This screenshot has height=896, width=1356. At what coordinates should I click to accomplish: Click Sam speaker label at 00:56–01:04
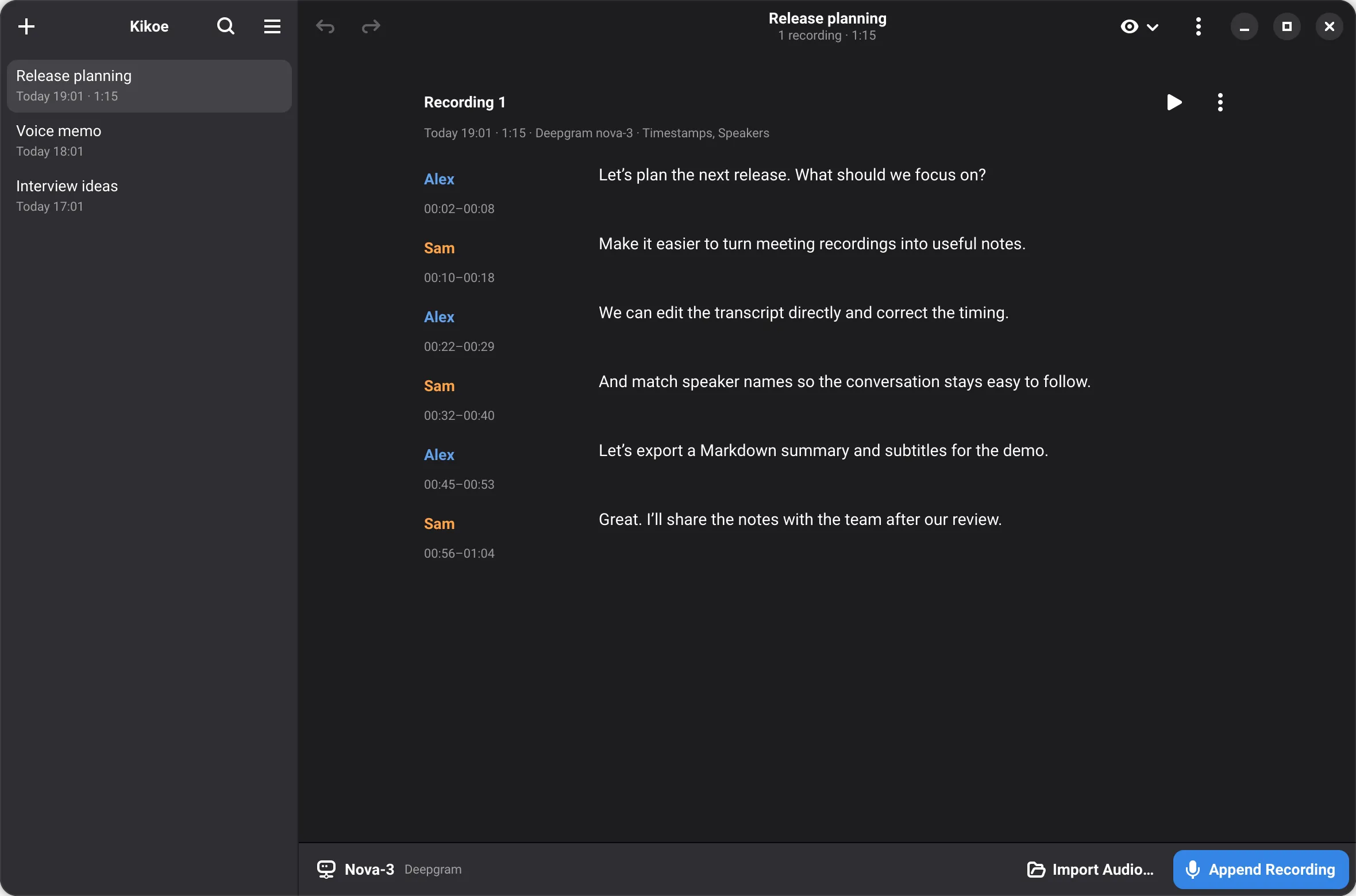[439, 524]
